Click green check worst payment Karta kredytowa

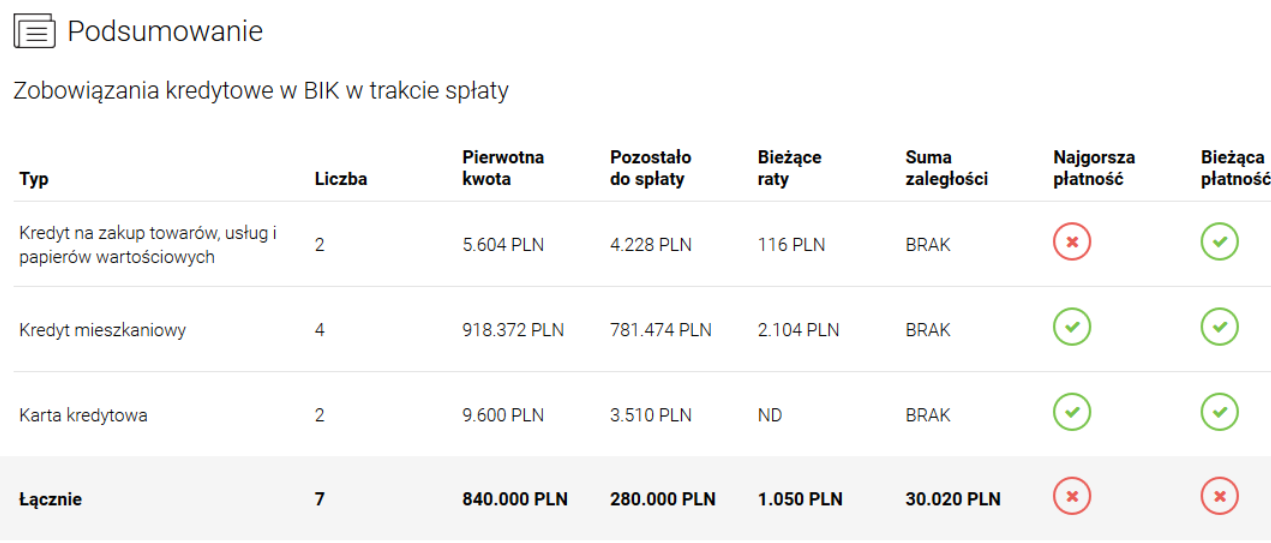pos(1072,412)
